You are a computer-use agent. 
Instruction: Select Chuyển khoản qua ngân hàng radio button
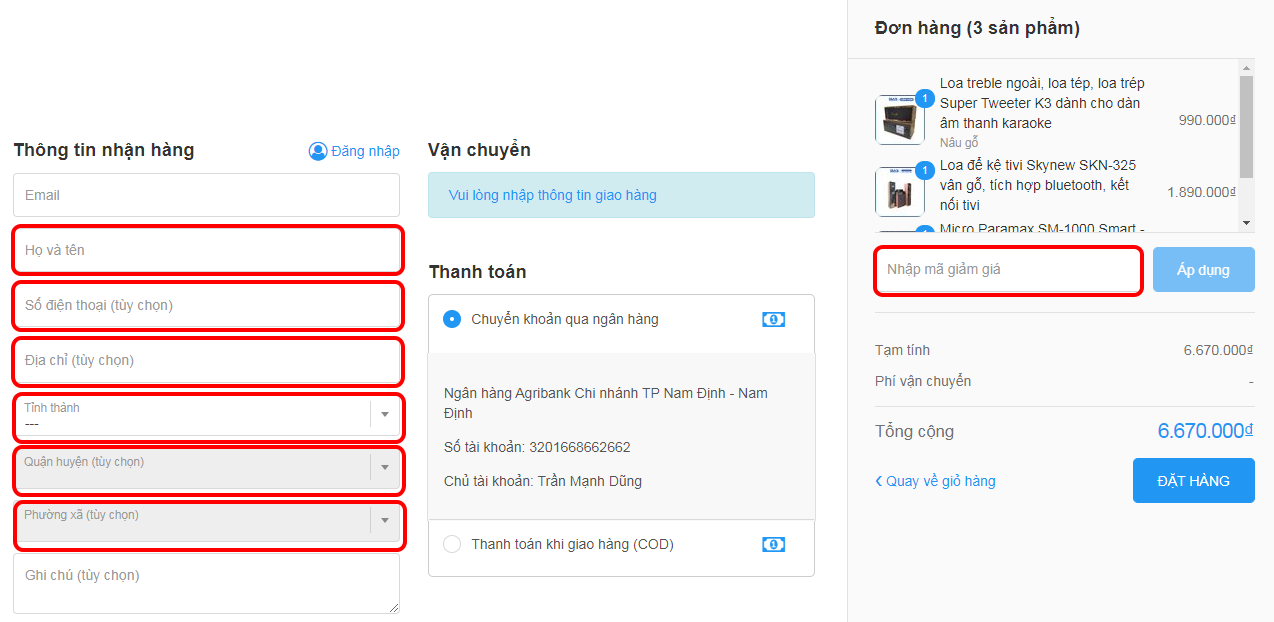452,319
